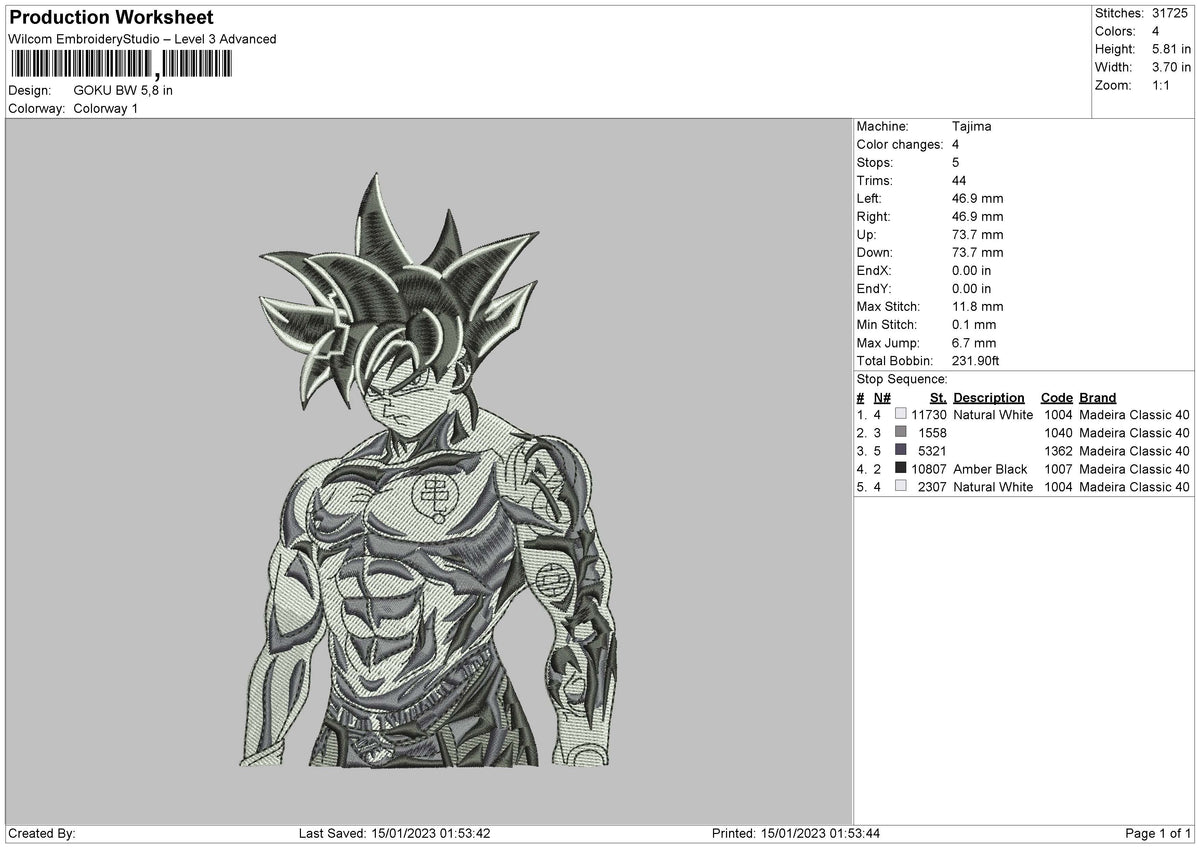Click the Machine value 'Tajima'

pos(972,126)
